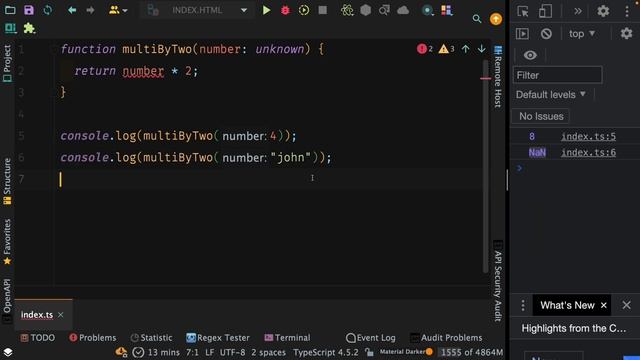Screen dimensions: 640x360
Task: Click the orange update arrow icon
Action: pos(496,19)
